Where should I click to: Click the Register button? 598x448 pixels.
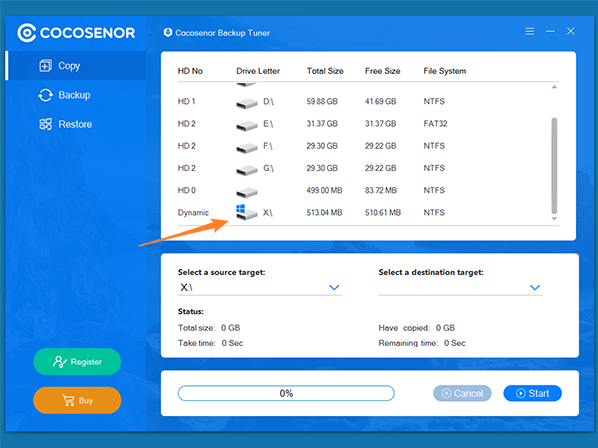point(77,361)
